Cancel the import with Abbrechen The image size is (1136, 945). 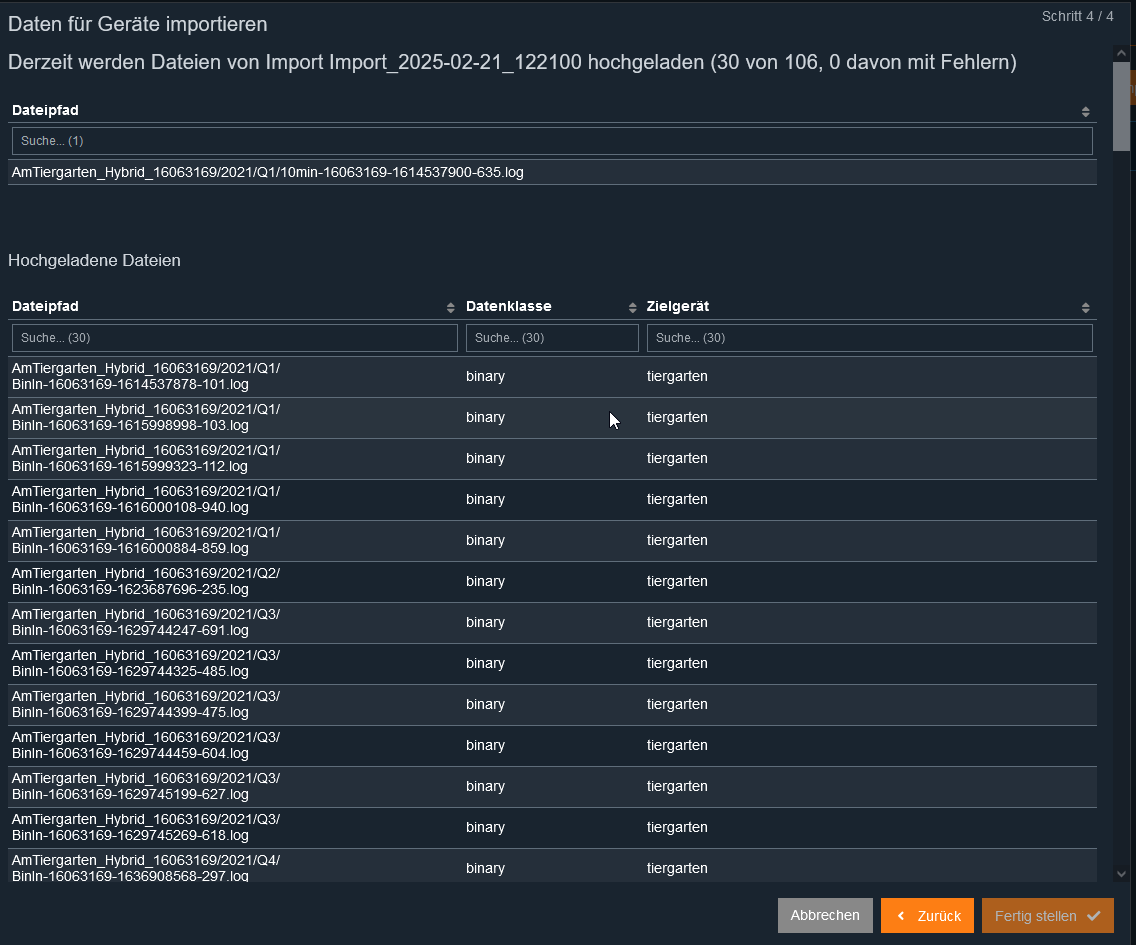(825, 916)
